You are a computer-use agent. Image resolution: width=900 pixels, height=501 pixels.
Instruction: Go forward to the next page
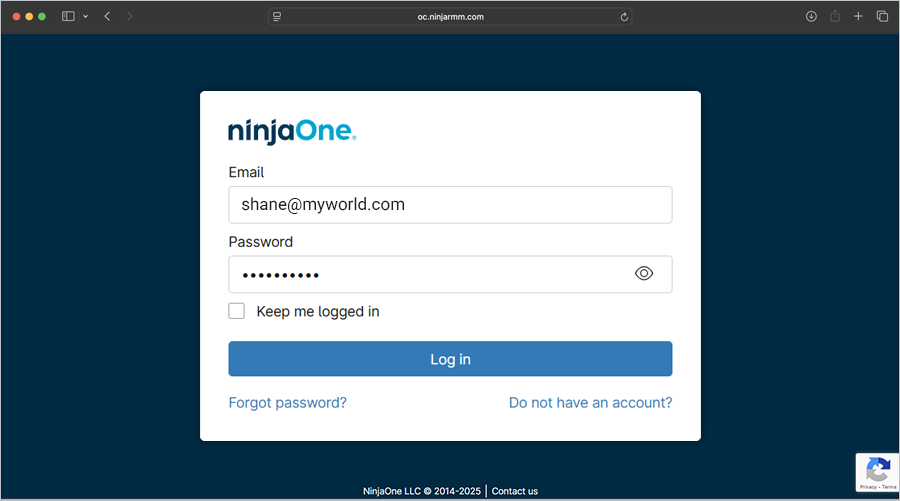130,17
